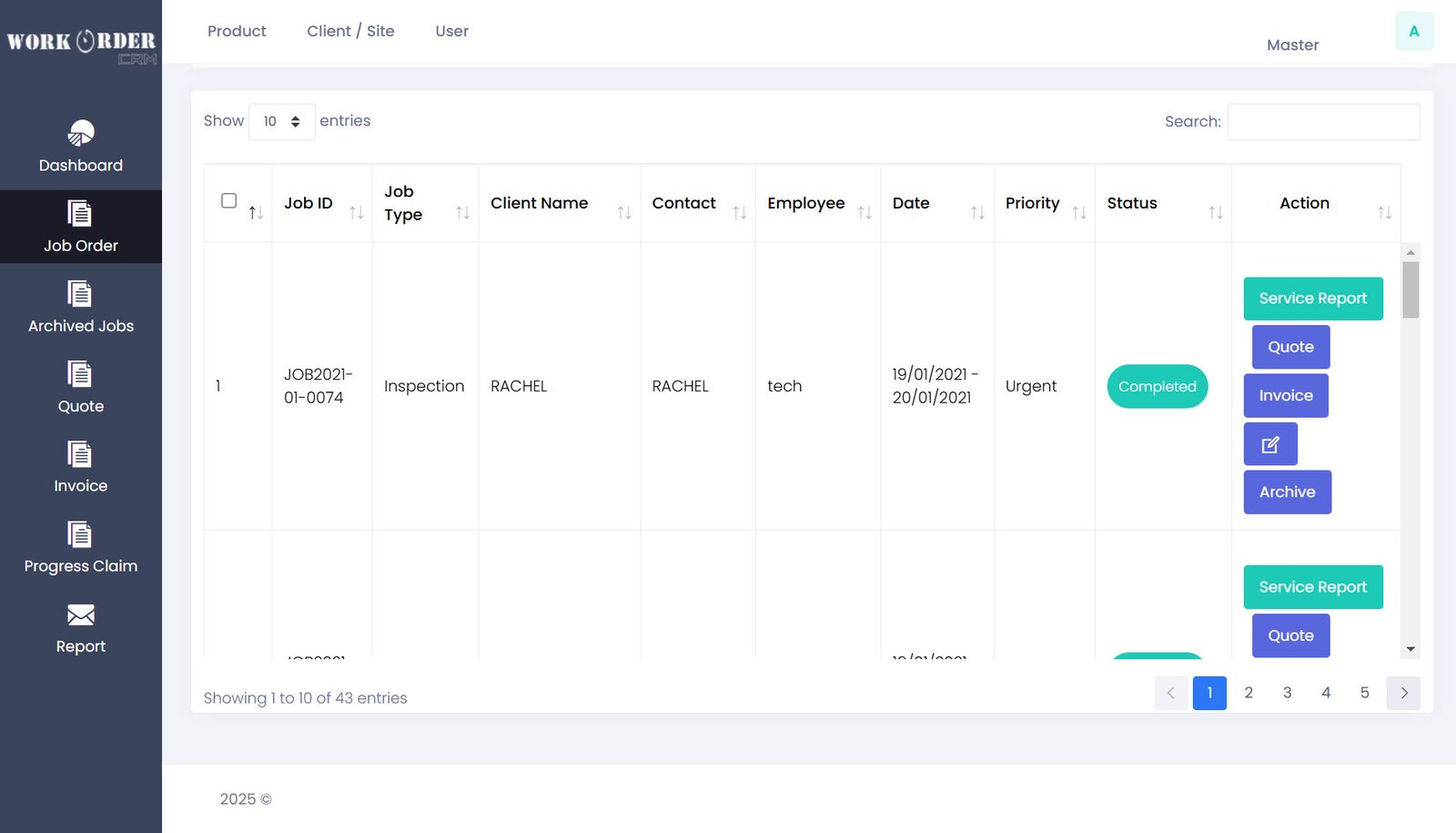Open the show entries count dropdown
Viewport: 1456px width, 833px height.
tap(282, 122)
